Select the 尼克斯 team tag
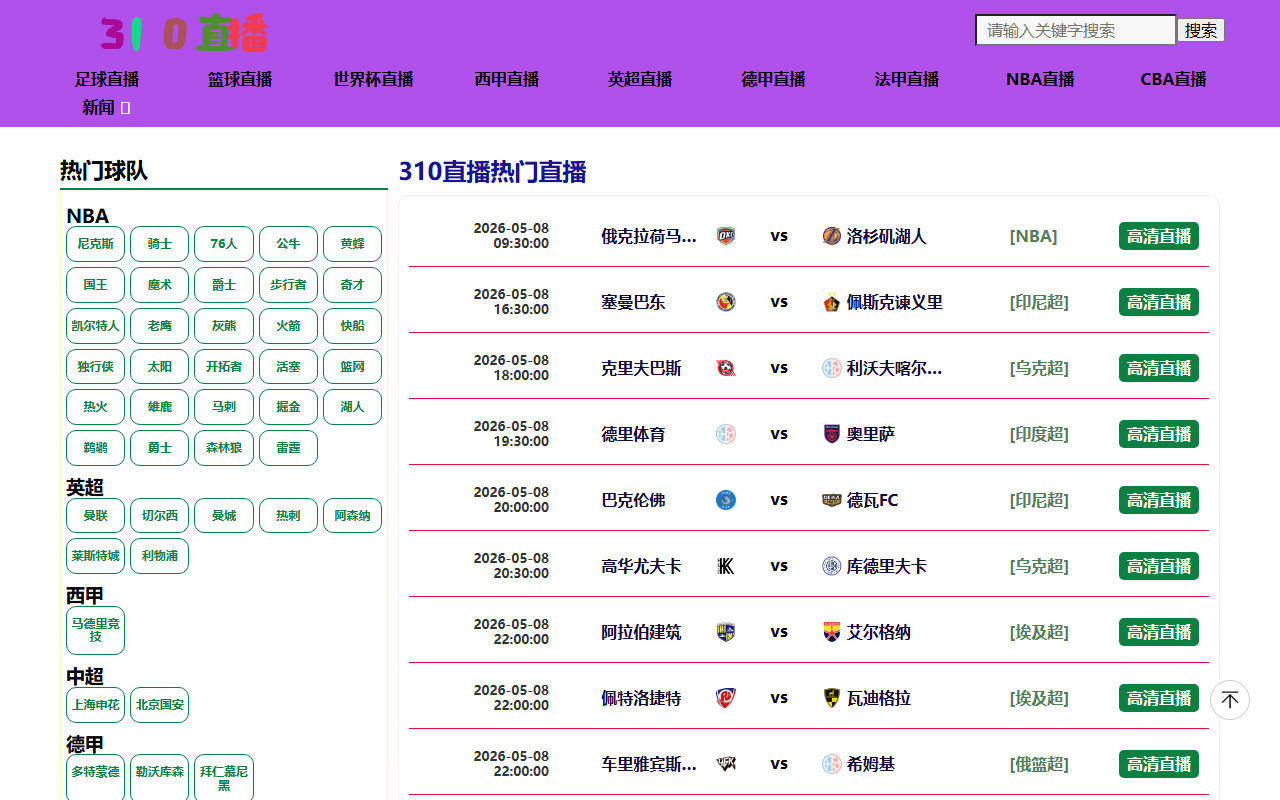The width and height of the screenshot is (1280, 800). tap(95, 244)
